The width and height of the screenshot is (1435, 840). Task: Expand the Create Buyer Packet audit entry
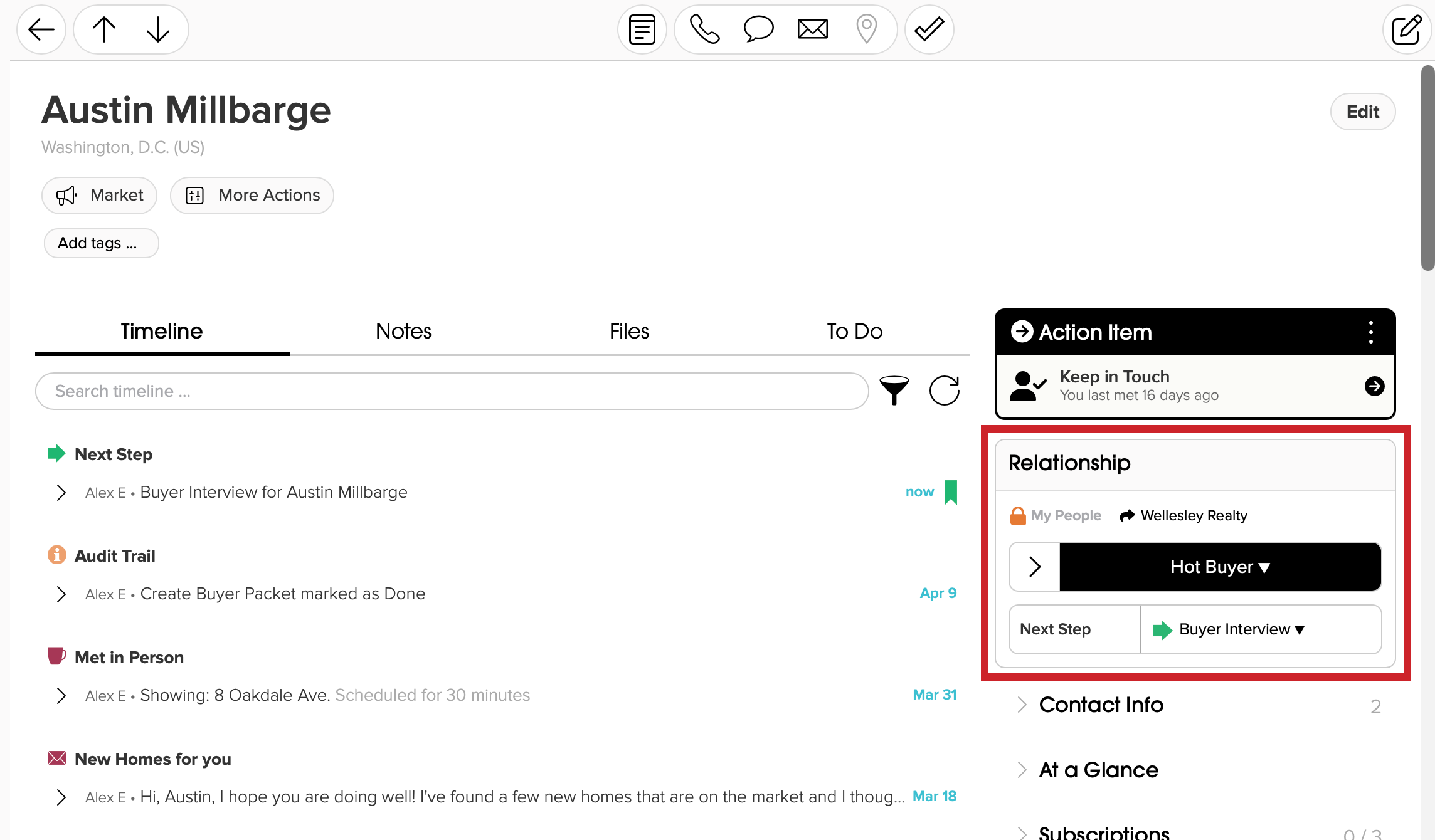[x=61, y=594]
